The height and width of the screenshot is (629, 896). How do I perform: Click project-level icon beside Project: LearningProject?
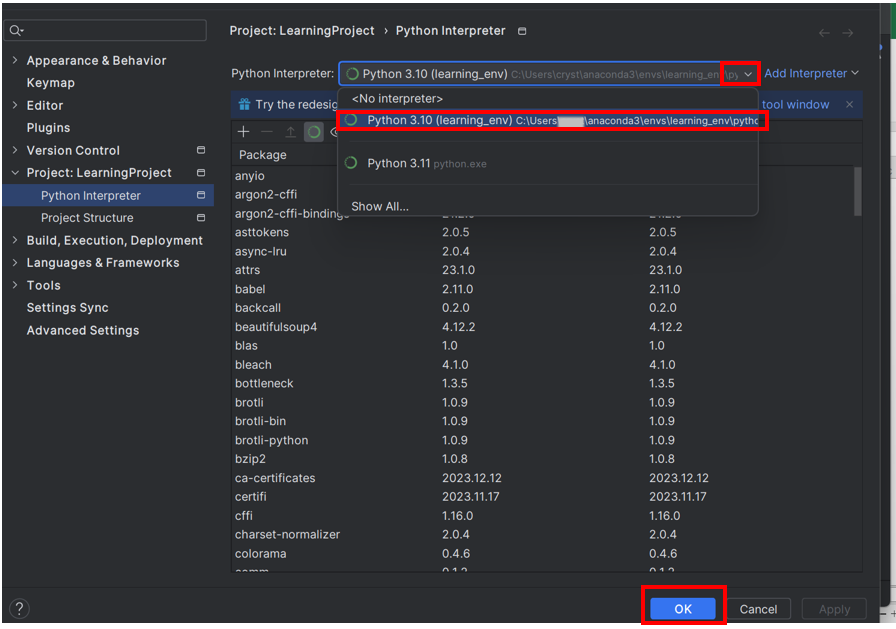201,173
